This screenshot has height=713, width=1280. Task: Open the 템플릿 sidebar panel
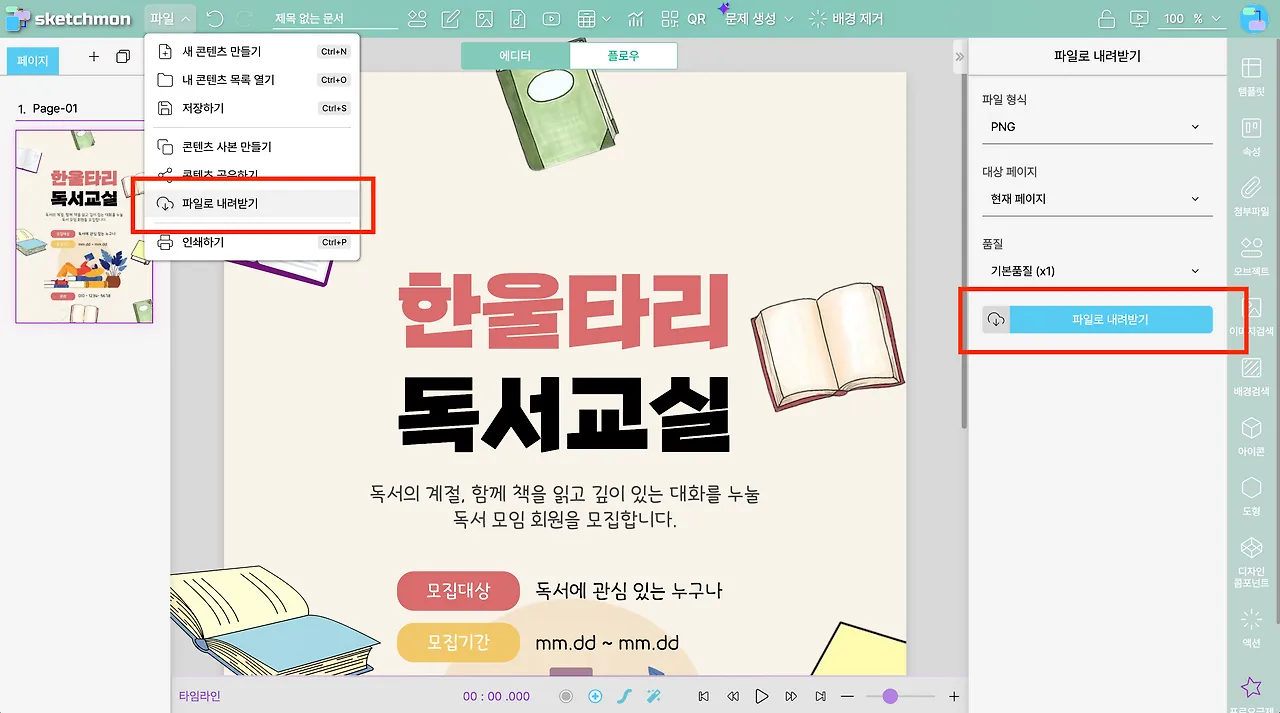pyautogui.click(x=1251, y=76)
